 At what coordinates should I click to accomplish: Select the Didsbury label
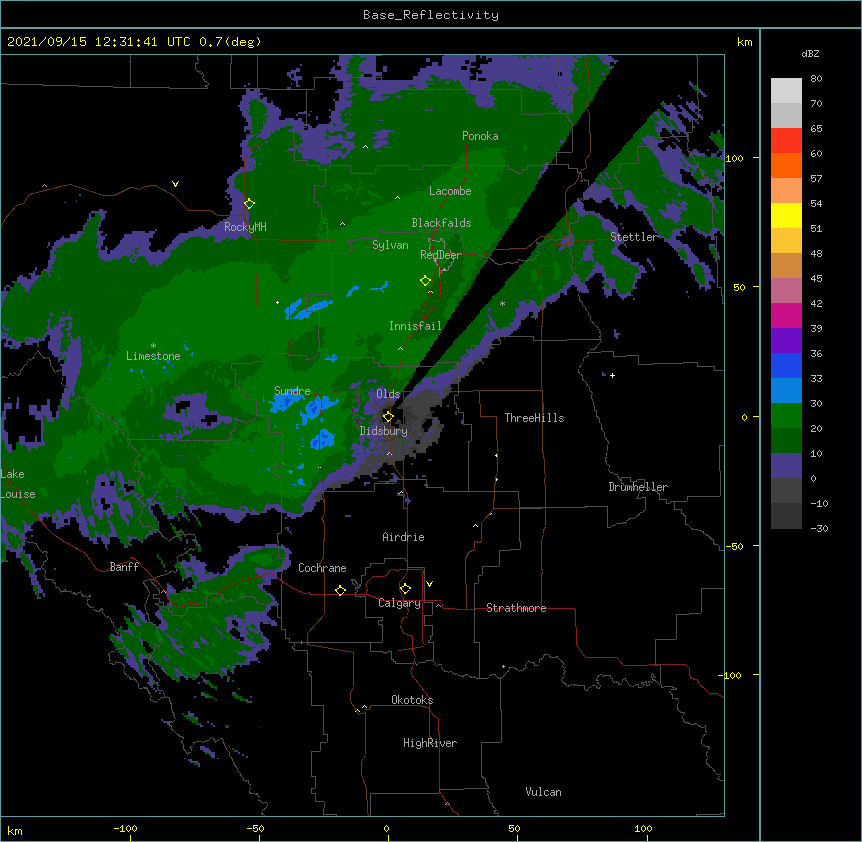(383, 431)
